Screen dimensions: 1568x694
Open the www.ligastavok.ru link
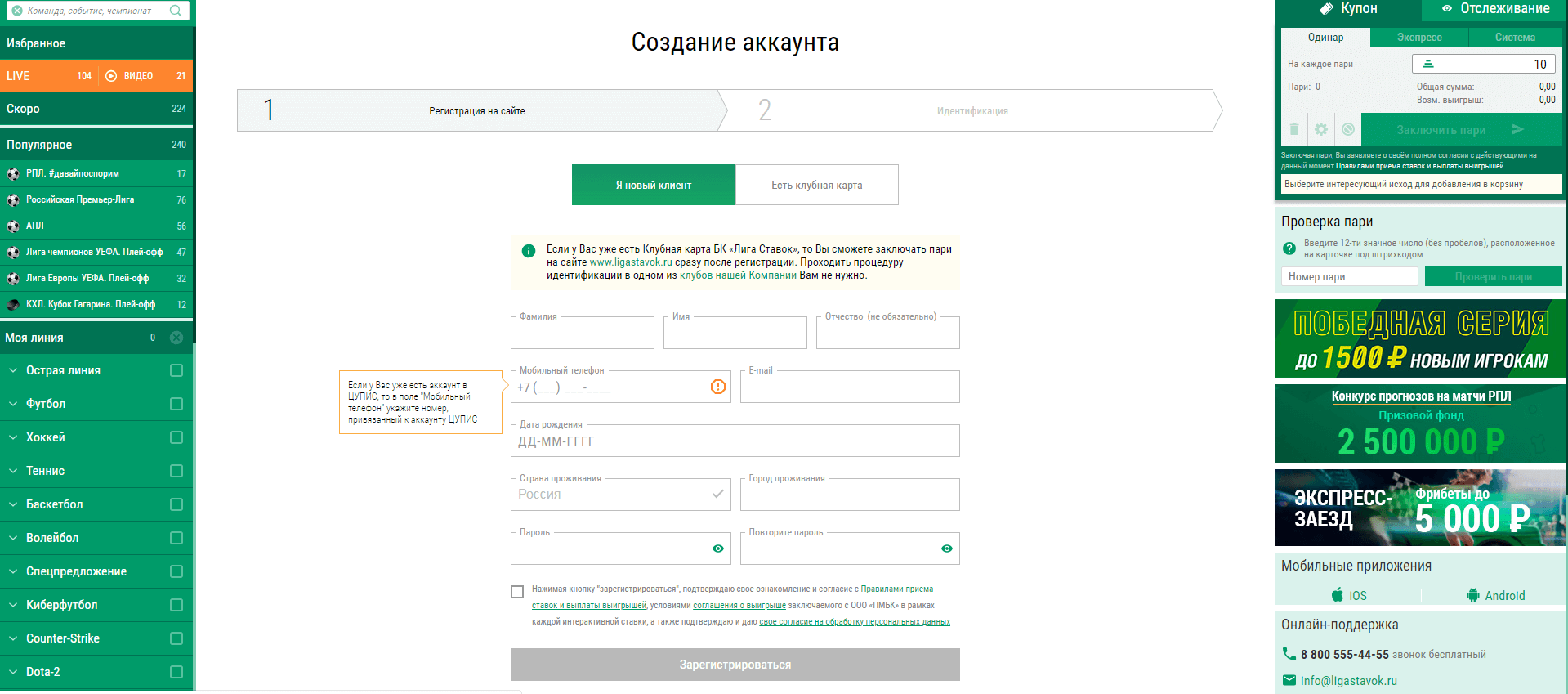[x=631, y=262]
